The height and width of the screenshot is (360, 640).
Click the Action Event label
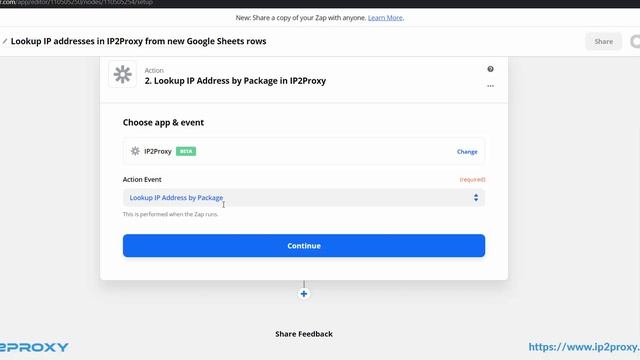point(142,180)
